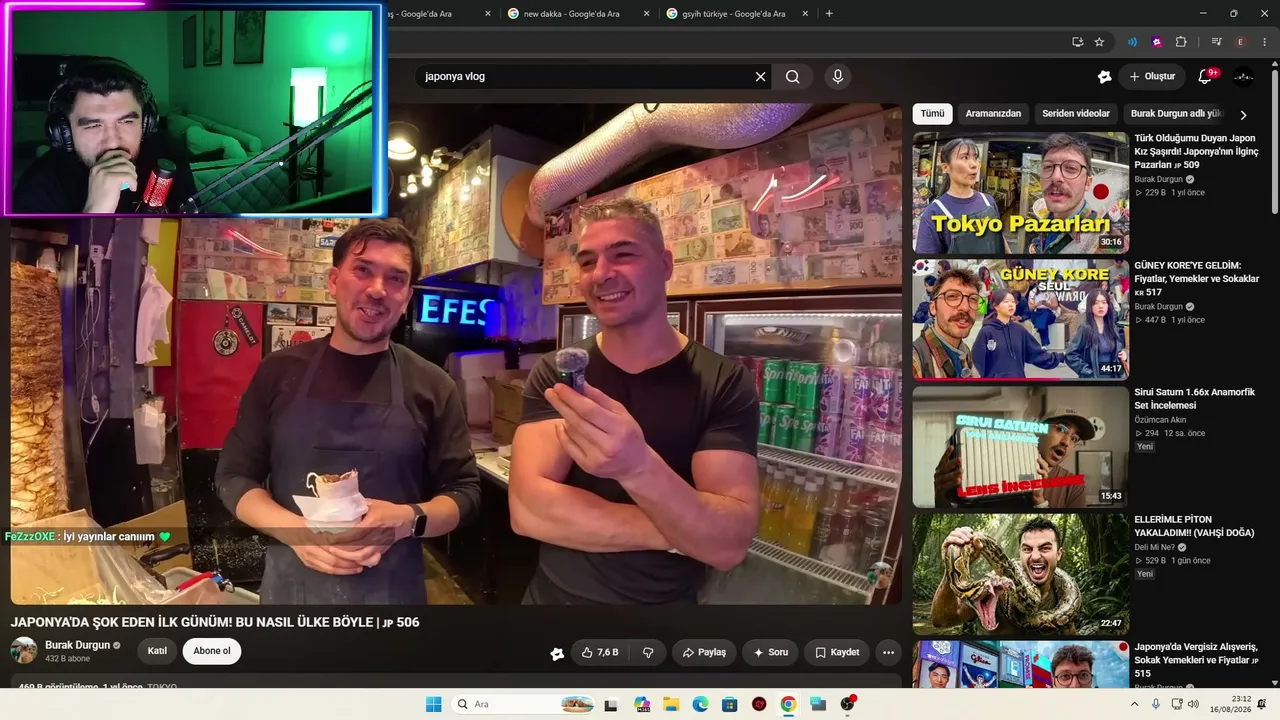
Task: Click the video player to pause
Action: click(x=456, y=354)
